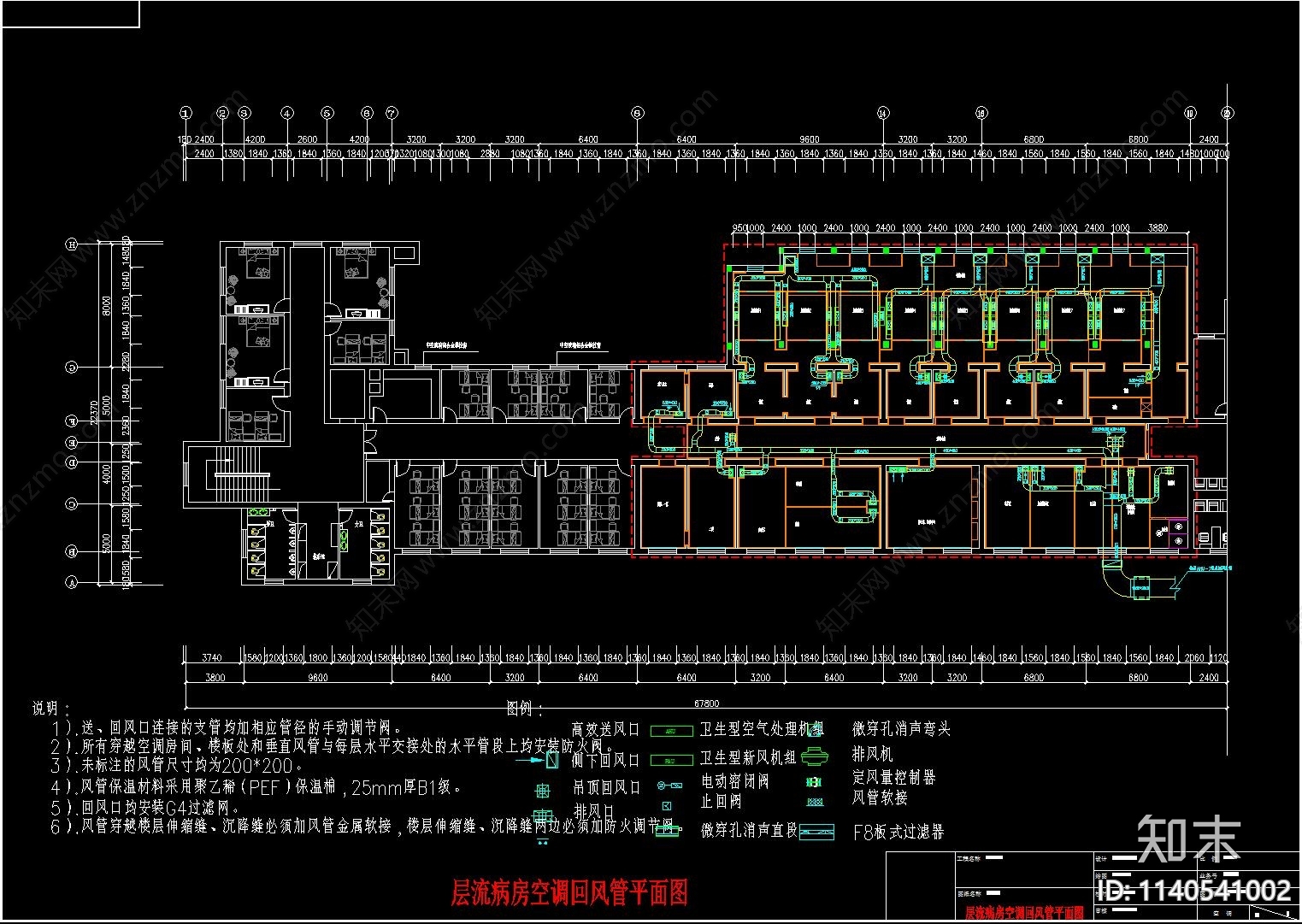1302x924 pixels.
Task: Select the 高效送风口 legend label
Action: click(x=605, y=730)
